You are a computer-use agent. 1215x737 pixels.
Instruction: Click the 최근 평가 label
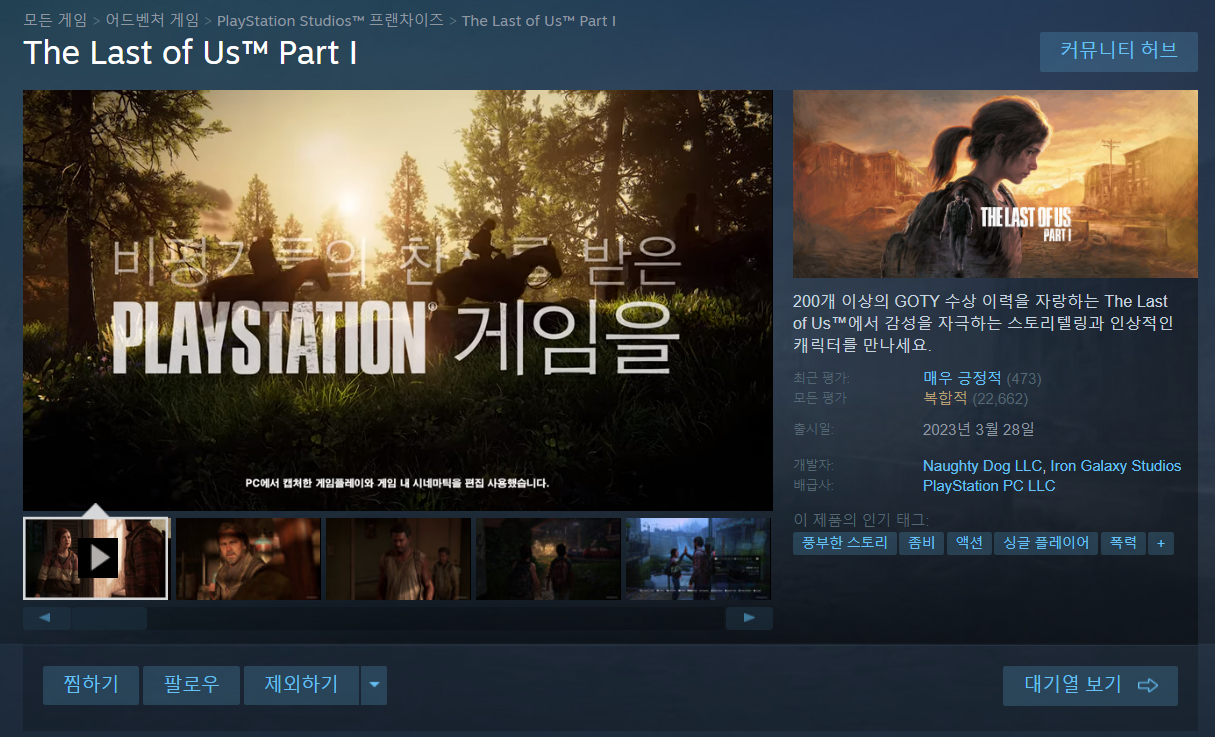820,378
